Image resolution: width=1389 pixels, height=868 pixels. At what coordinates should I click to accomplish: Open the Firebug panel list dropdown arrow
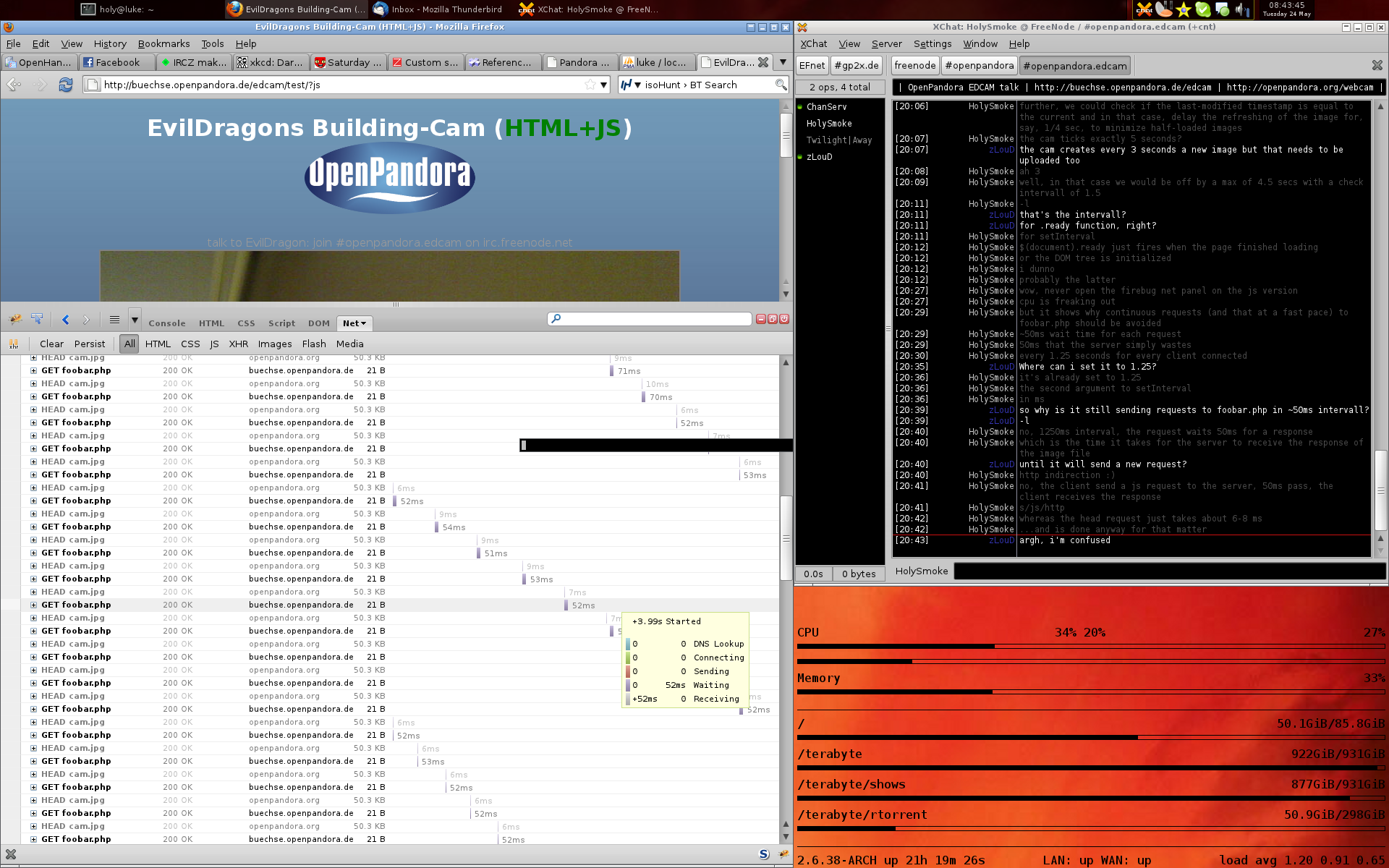point(135,320)
